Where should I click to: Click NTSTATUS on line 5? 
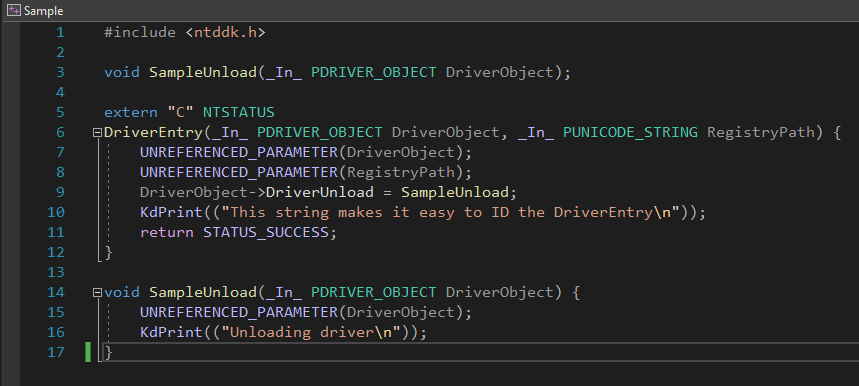click(238, 112)
